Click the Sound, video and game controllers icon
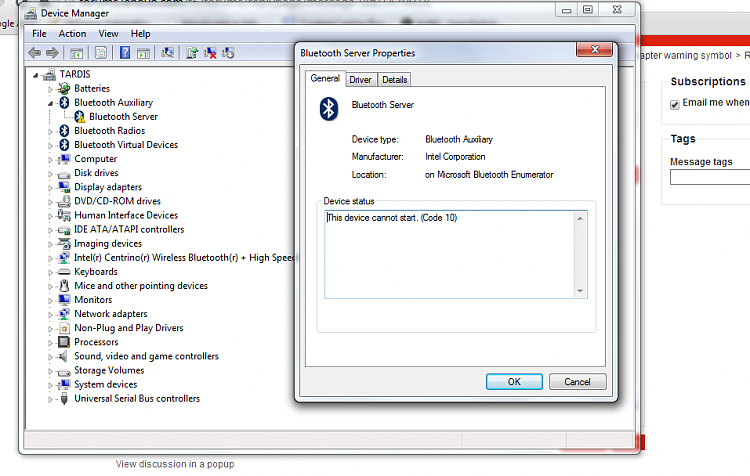 [x=63, y=356]
